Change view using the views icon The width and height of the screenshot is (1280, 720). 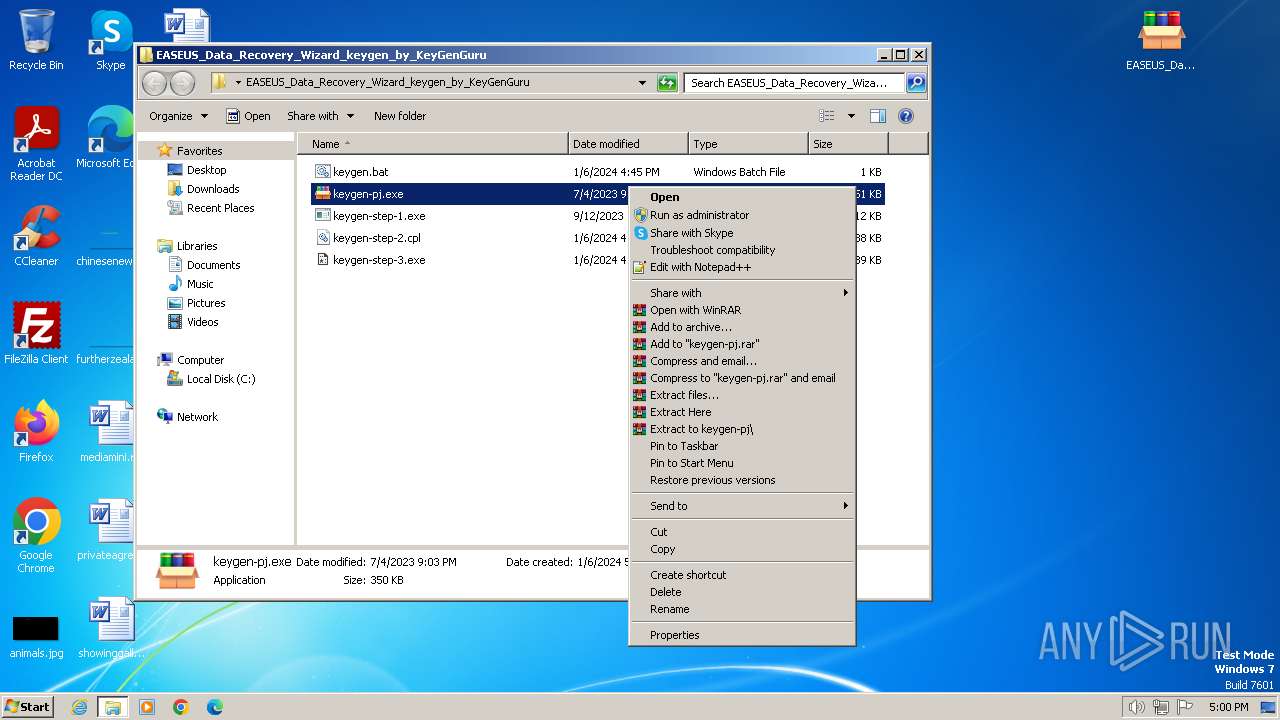tap(827, 116)
